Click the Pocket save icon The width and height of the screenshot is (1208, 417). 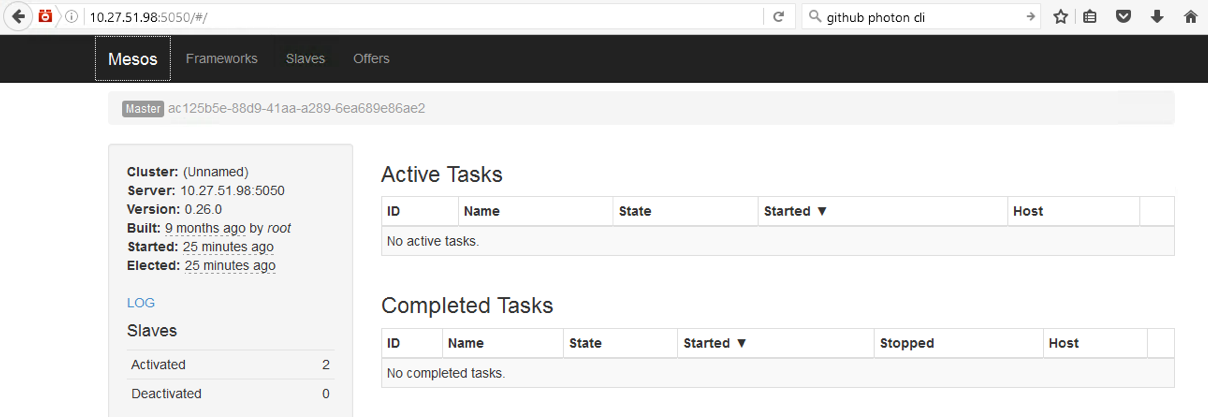point(1123,17)
